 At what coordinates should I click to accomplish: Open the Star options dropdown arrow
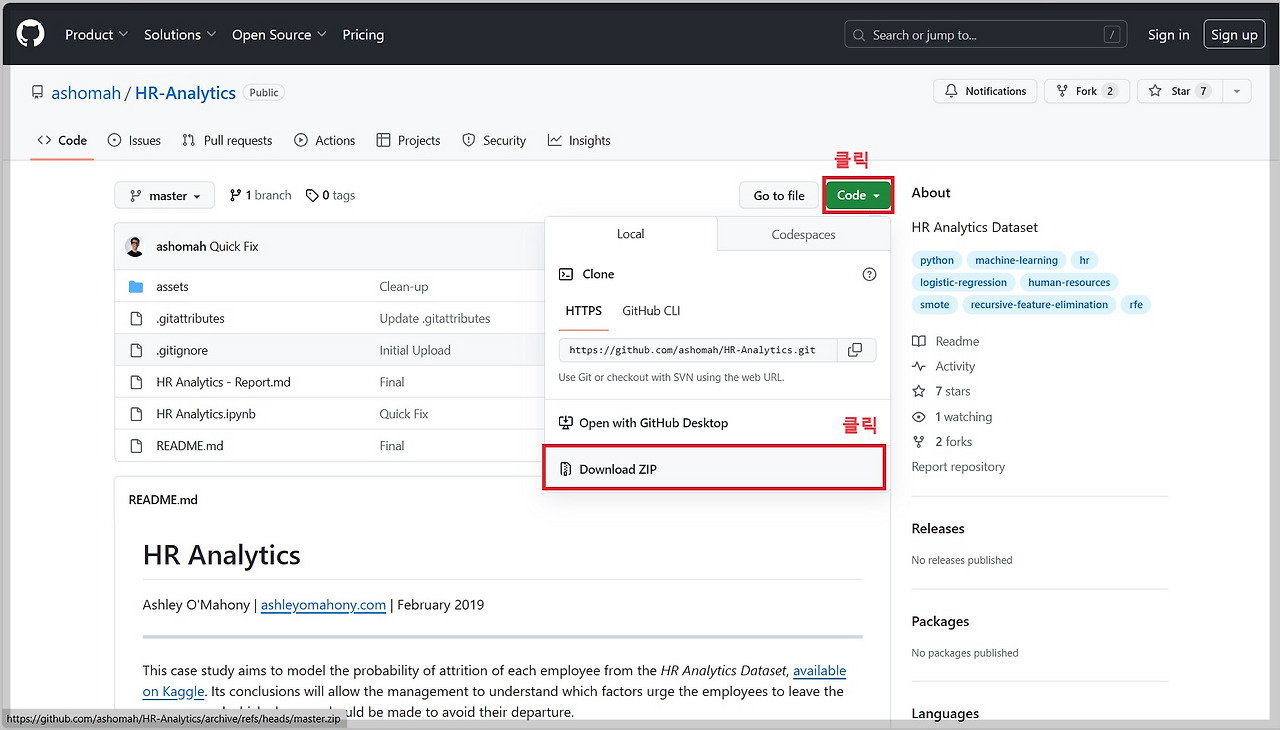[x=1236, y=91]
